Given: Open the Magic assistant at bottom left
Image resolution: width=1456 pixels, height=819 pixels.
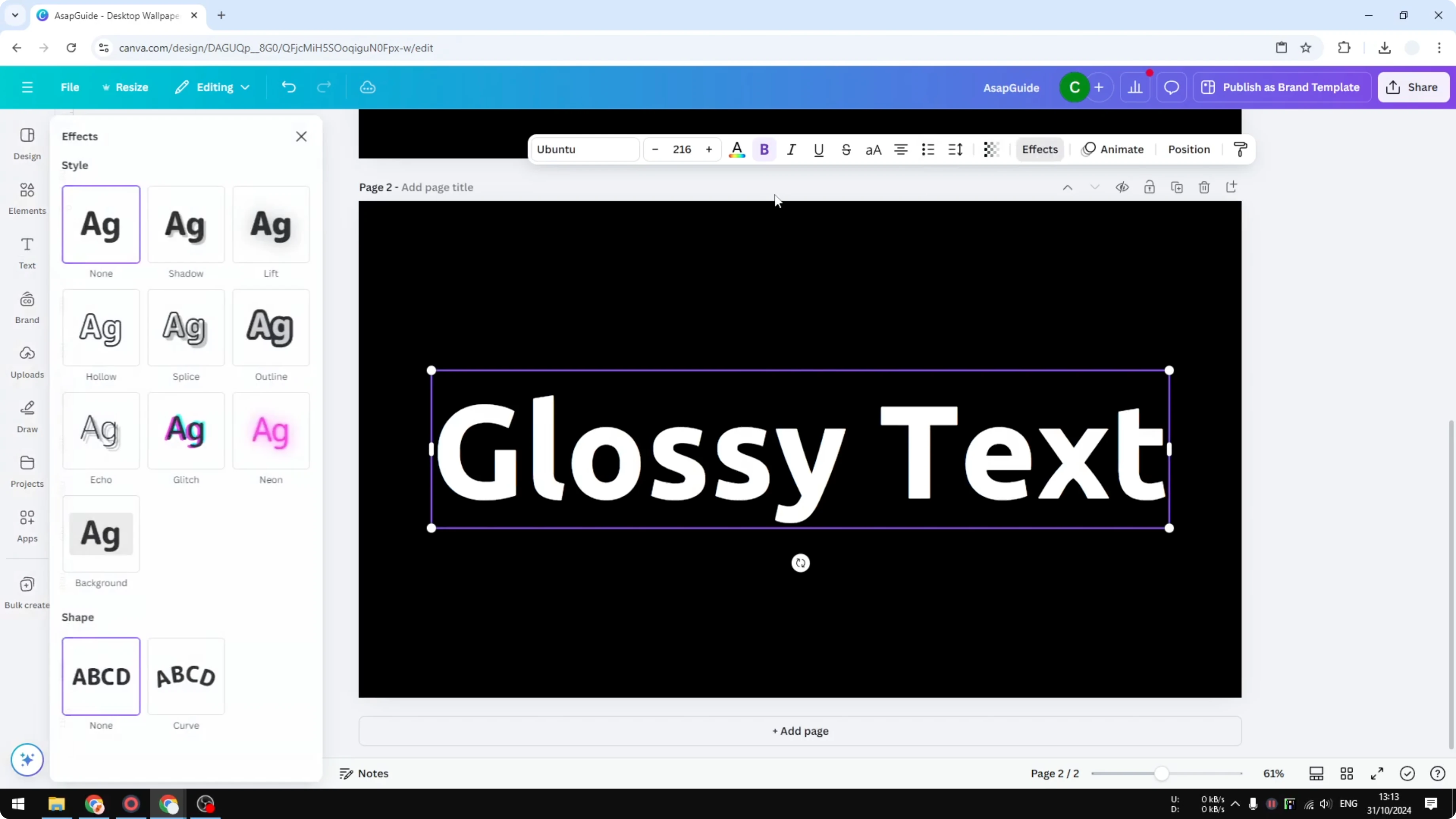Looking at the screenshot, I should coord(27,760).
